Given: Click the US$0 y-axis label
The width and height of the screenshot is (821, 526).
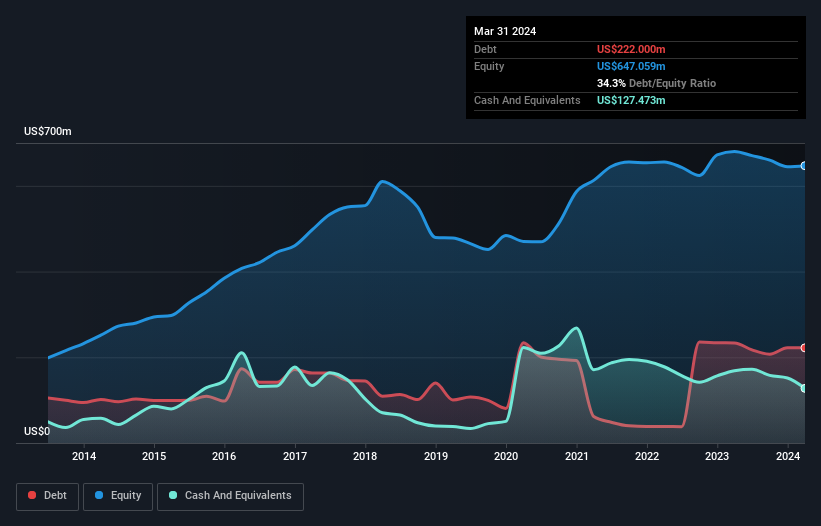Looking at the screenshot, I should tap(37, 431).
